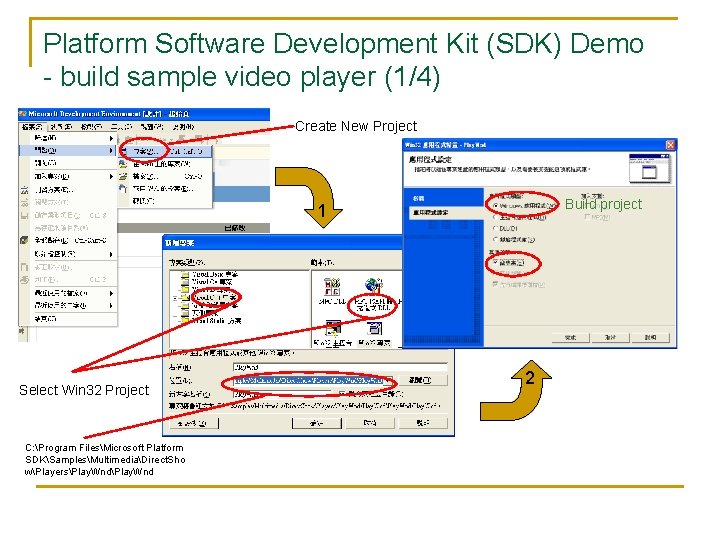Click the open-solution icon in File menu margin
This screenshot has width=720, height=540.
24,190
